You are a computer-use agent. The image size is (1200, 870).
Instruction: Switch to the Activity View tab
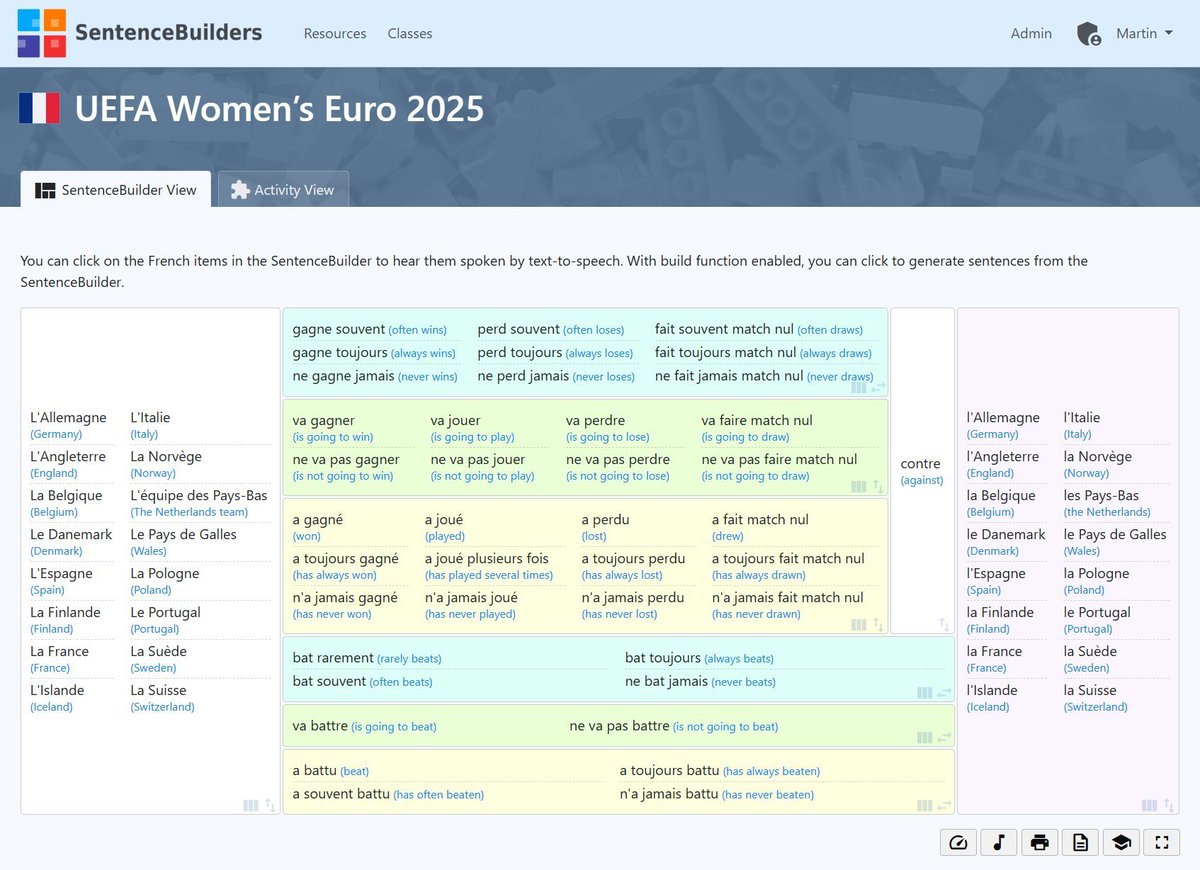pos(283,189)
